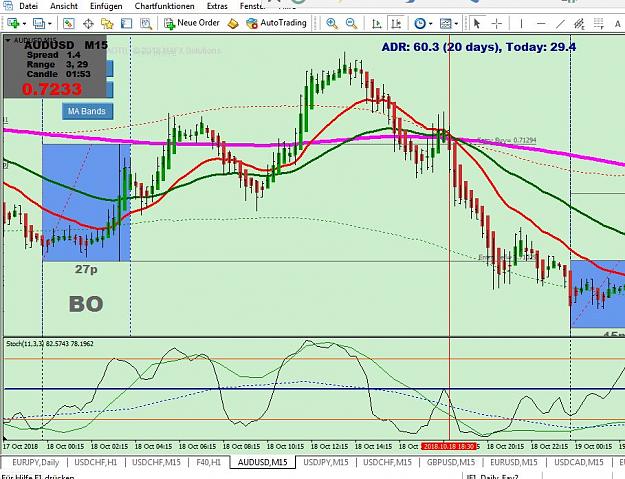Toggle chart auto scroll icon
The height and width of the screenshot is (479, 625).
tap(376, 24)
